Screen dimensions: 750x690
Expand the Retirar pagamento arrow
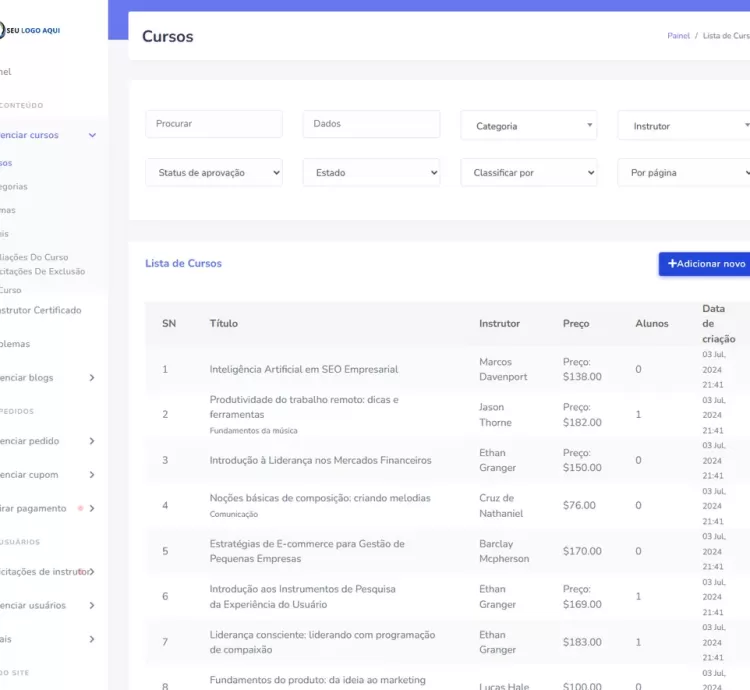[x=92, y=508]
